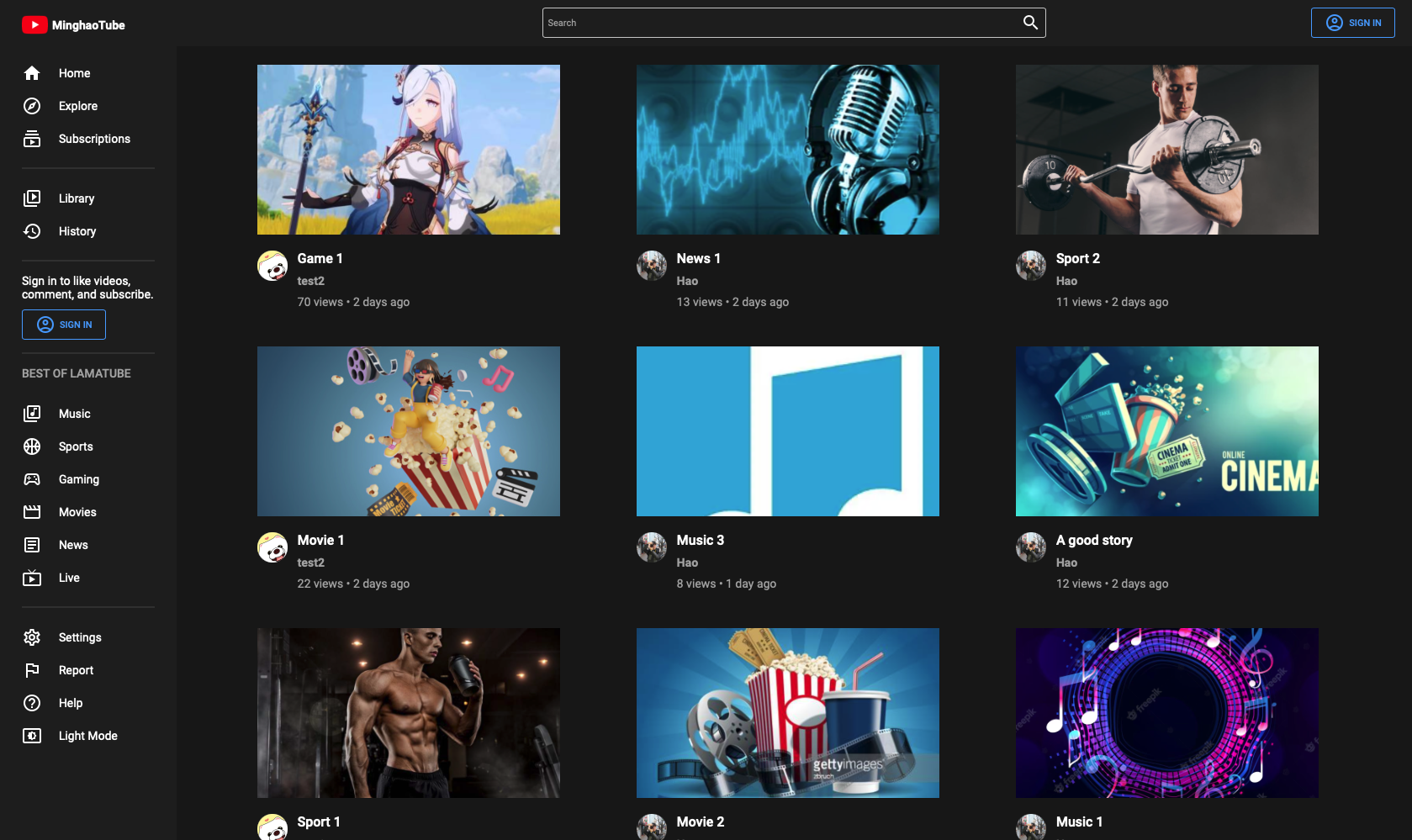Open History menu label
Image resolution: width=1412 pixels, height=840 pixels.
point(77,231)
